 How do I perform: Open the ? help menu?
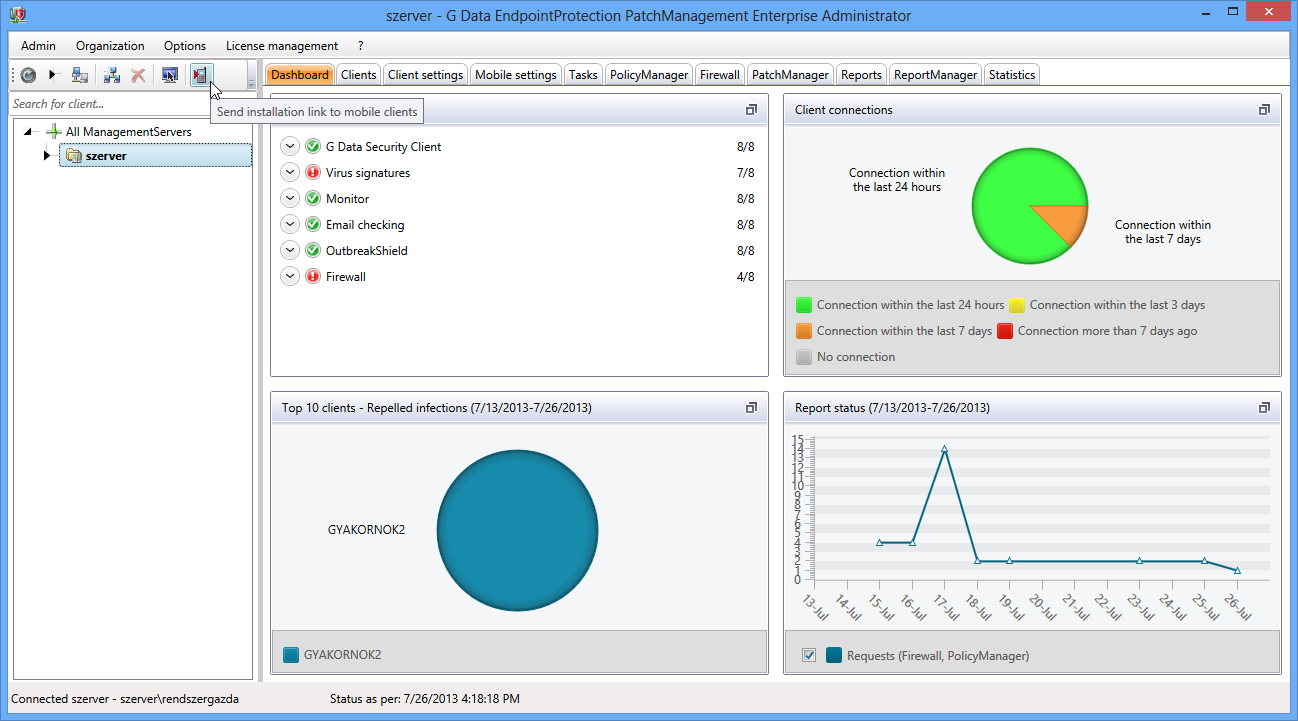click(360, 46)
